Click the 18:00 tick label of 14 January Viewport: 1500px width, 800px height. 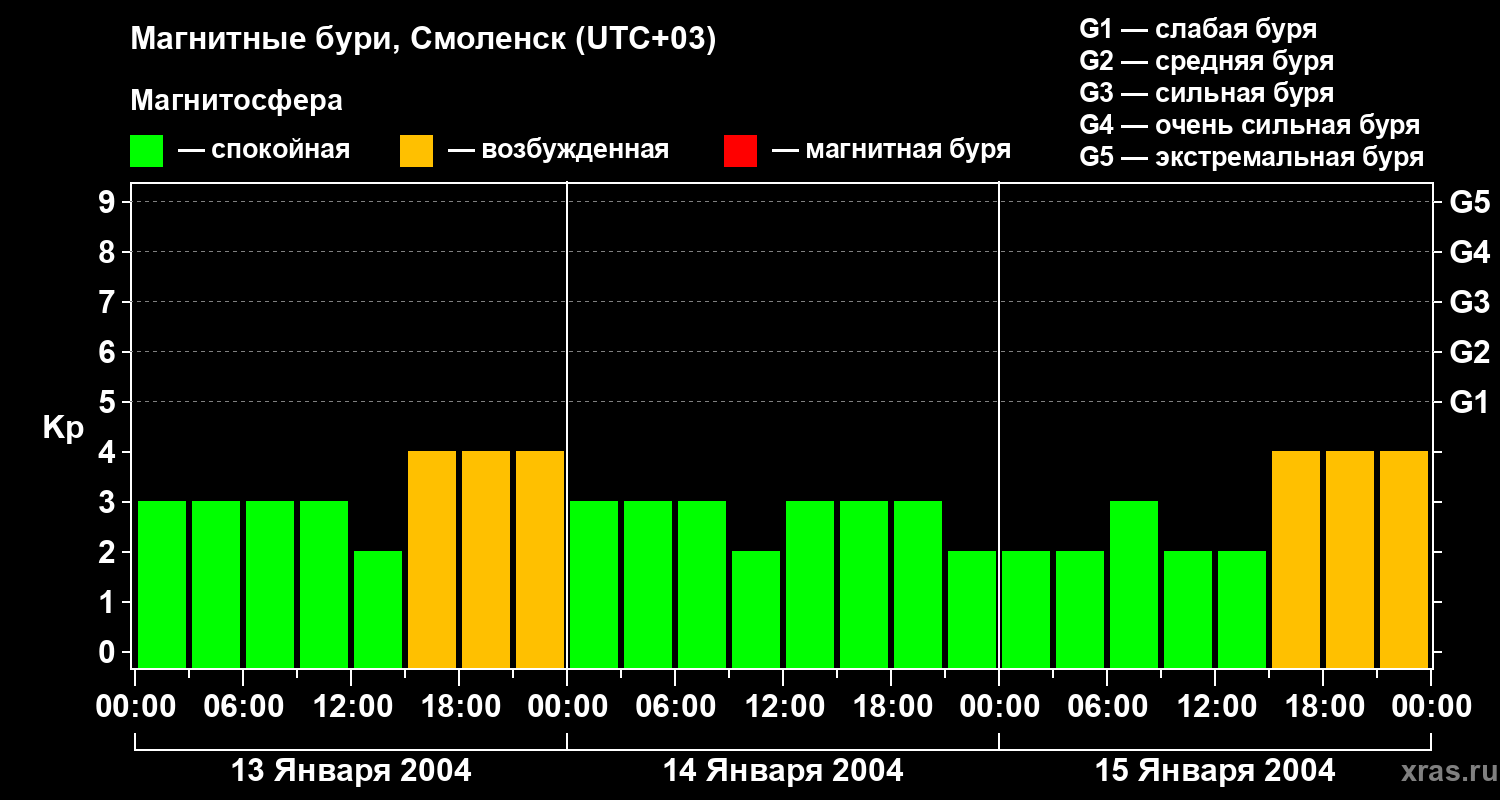tap(891, 707)
